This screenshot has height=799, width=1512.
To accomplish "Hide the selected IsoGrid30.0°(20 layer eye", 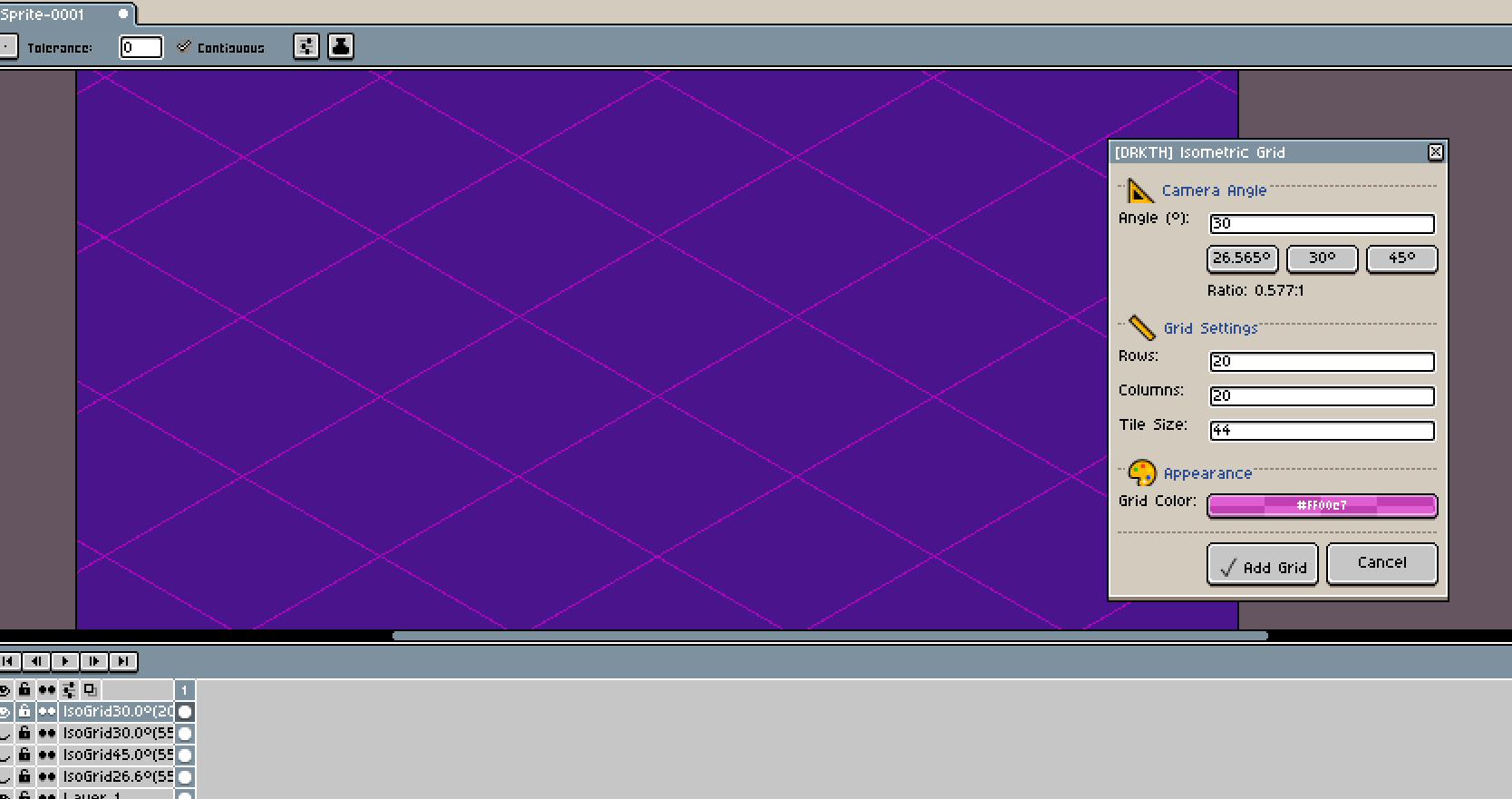I will (x=5, y=711).
